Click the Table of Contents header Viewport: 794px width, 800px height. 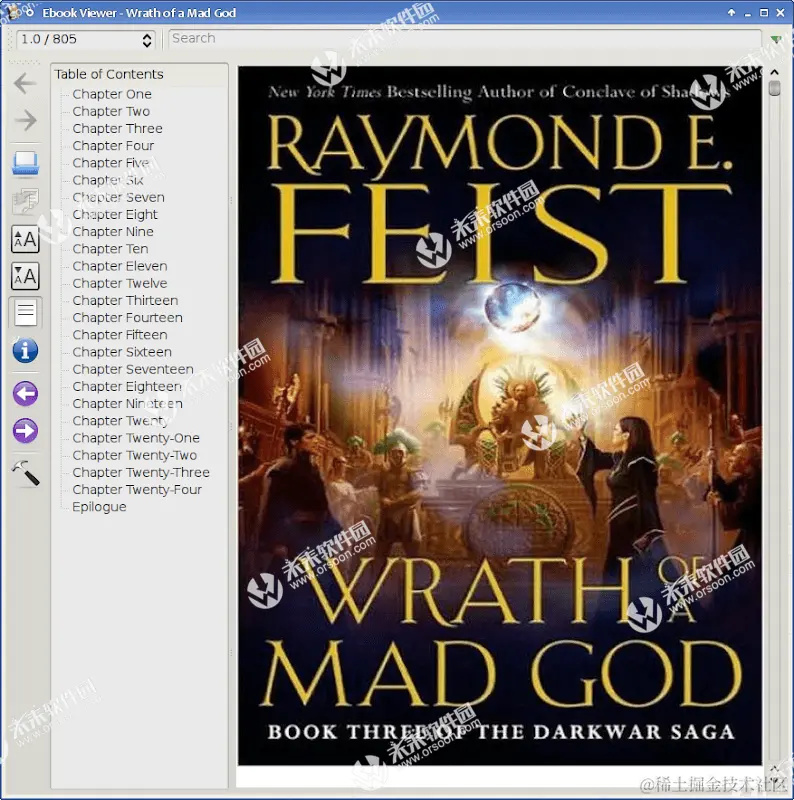click(109, 74)
